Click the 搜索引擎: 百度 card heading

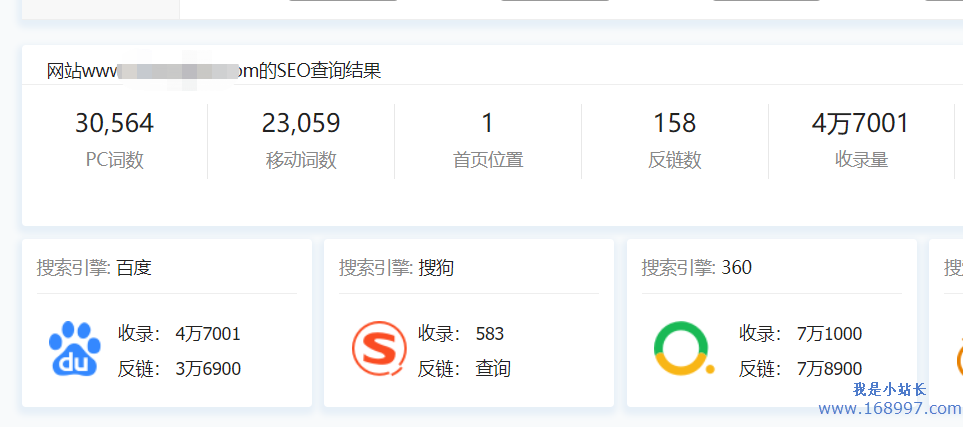(x=94, y=268)
